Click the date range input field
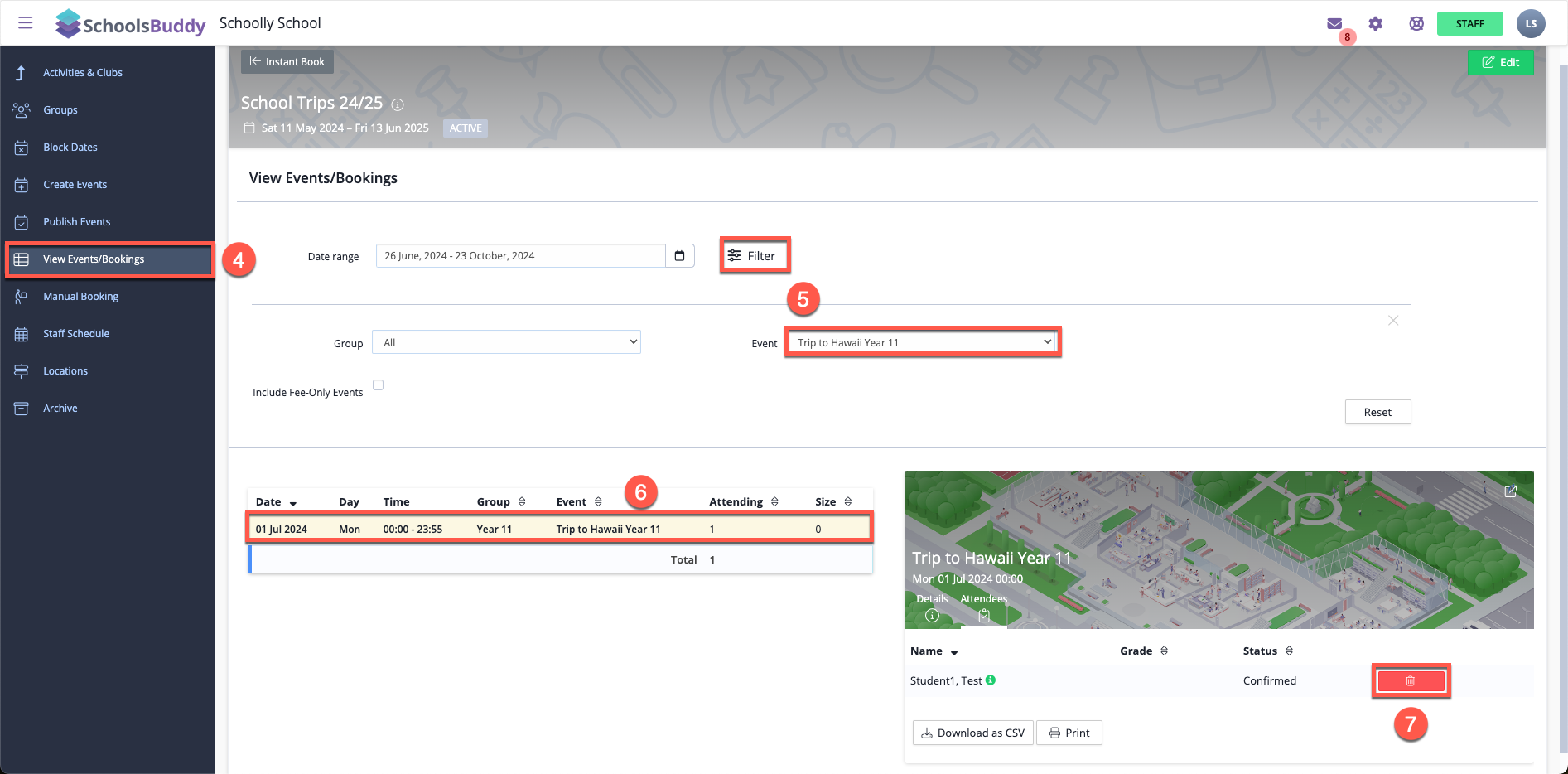This screenshot has width=1568, height=774. pyautogui.click(x=520, y=256)
